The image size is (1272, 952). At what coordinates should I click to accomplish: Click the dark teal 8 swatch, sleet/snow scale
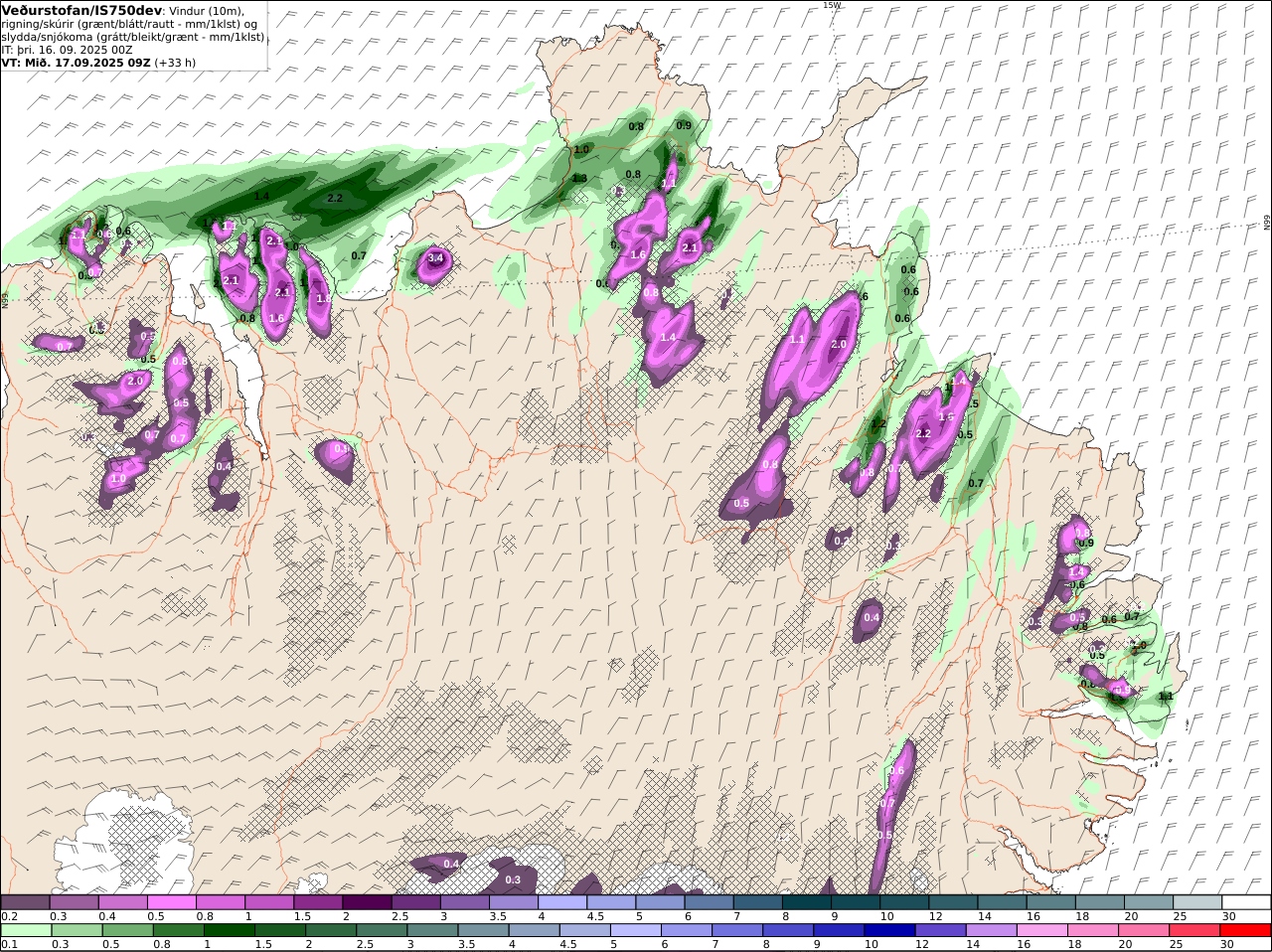tap(807, 902)
